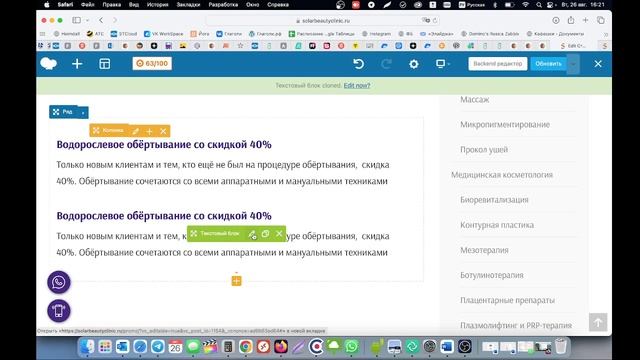Screen dimensions: 640x360
Task: Delete the column using orange X
Action: click(x=163, y=131)
